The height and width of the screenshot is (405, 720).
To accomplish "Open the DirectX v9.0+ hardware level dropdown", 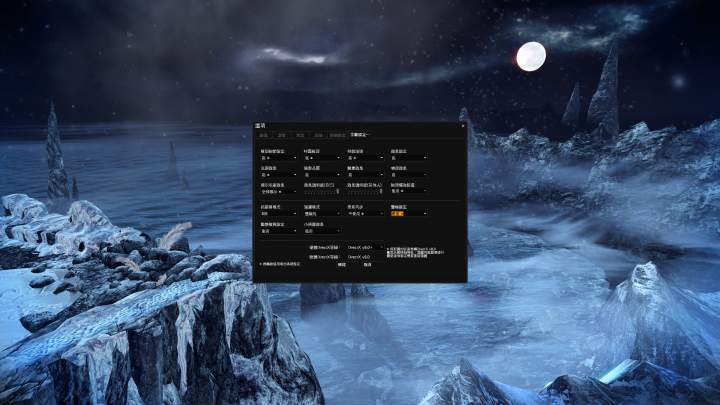I will 366,248.
